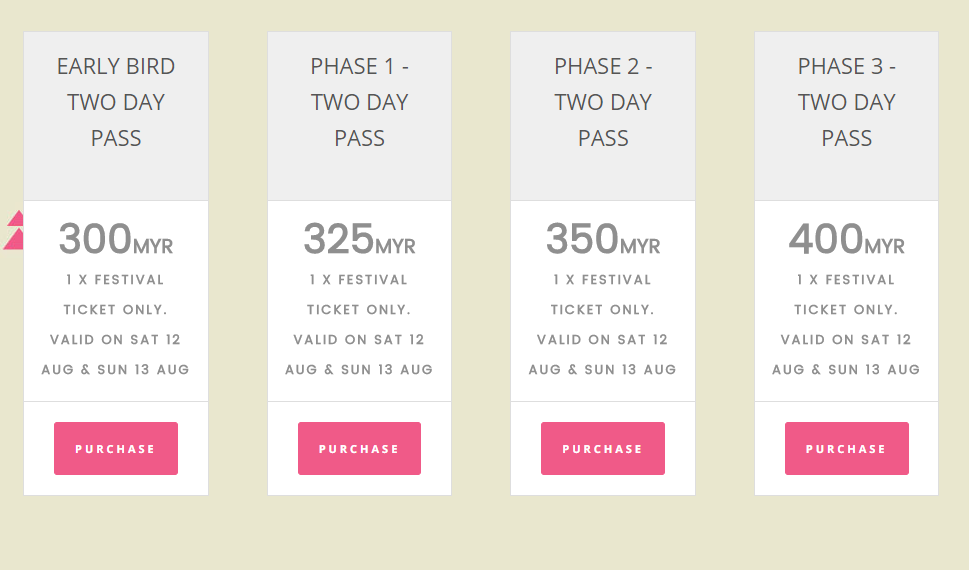Click the 350 MYR price
Viewport: 969px width, 570px height.
(603, 240)
